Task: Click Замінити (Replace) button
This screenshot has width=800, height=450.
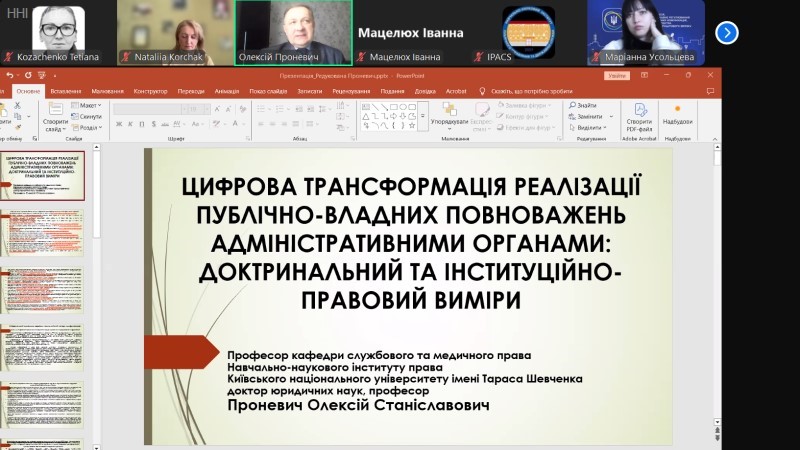Action: [587, 116]
